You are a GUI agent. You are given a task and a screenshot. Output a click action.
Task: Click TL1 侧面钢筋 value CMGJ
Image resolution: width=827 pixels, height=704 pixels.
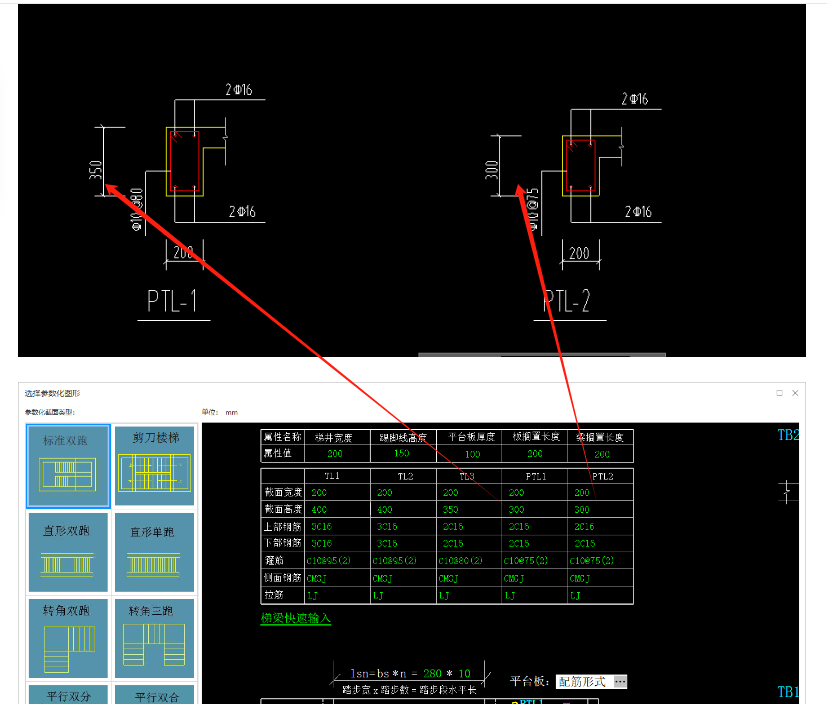316,578
